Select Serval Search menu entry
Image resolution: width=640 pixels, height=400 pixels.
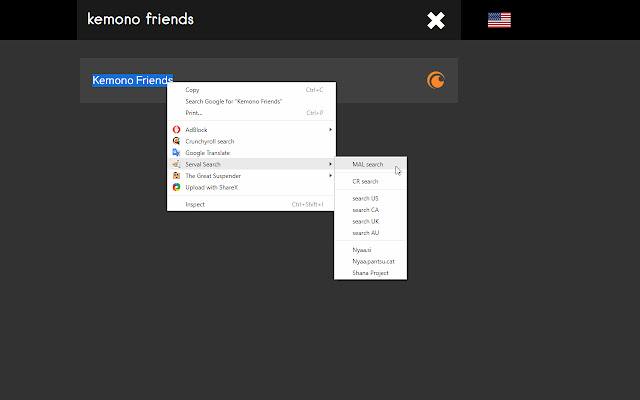[x=251, y=164]
